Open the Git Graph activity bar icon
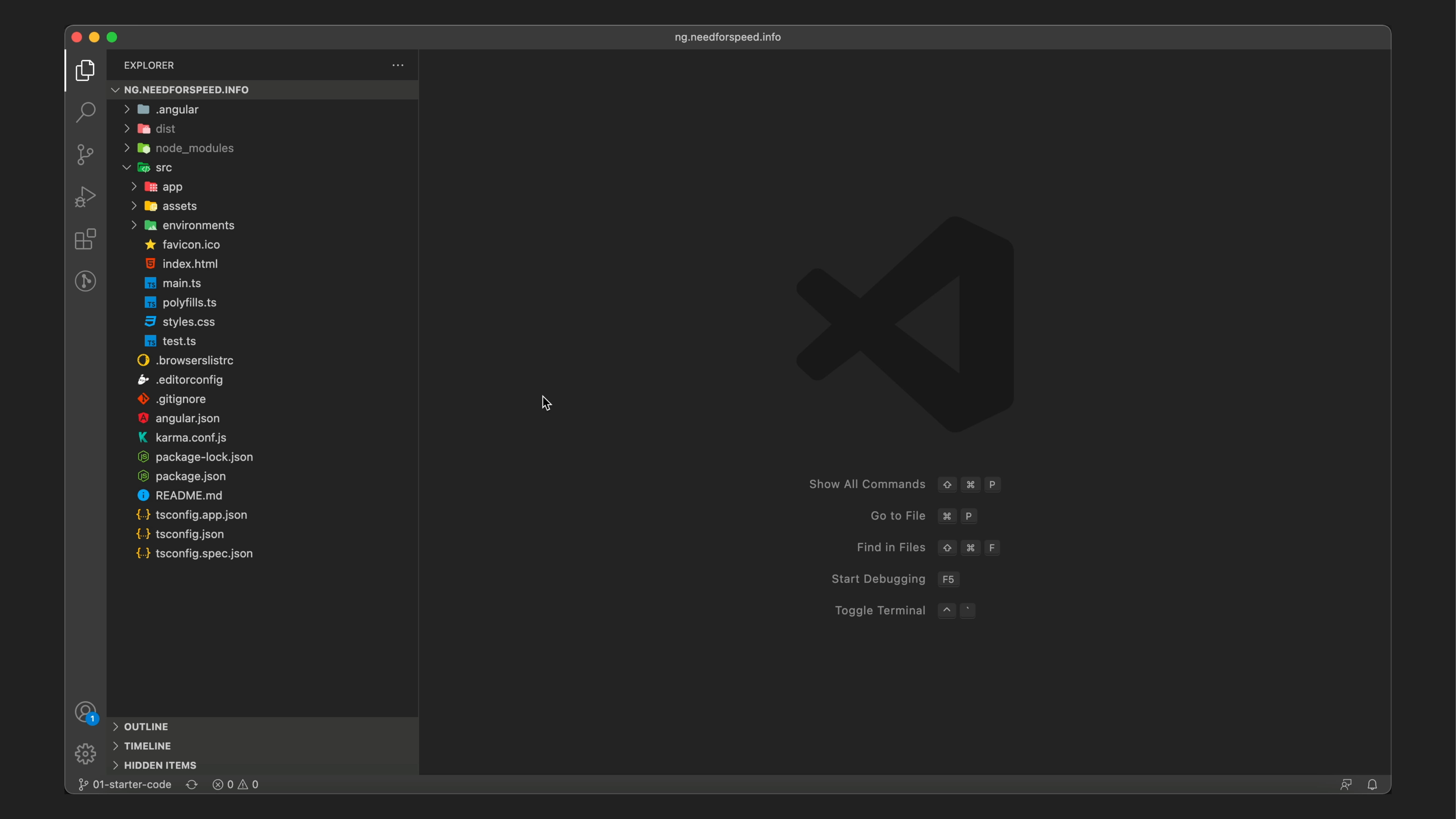 click(x=85, y=281)
